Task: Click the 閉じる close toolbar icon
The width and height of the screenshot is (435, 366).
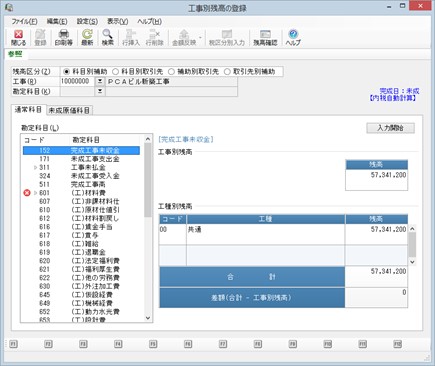Action: 18,38
